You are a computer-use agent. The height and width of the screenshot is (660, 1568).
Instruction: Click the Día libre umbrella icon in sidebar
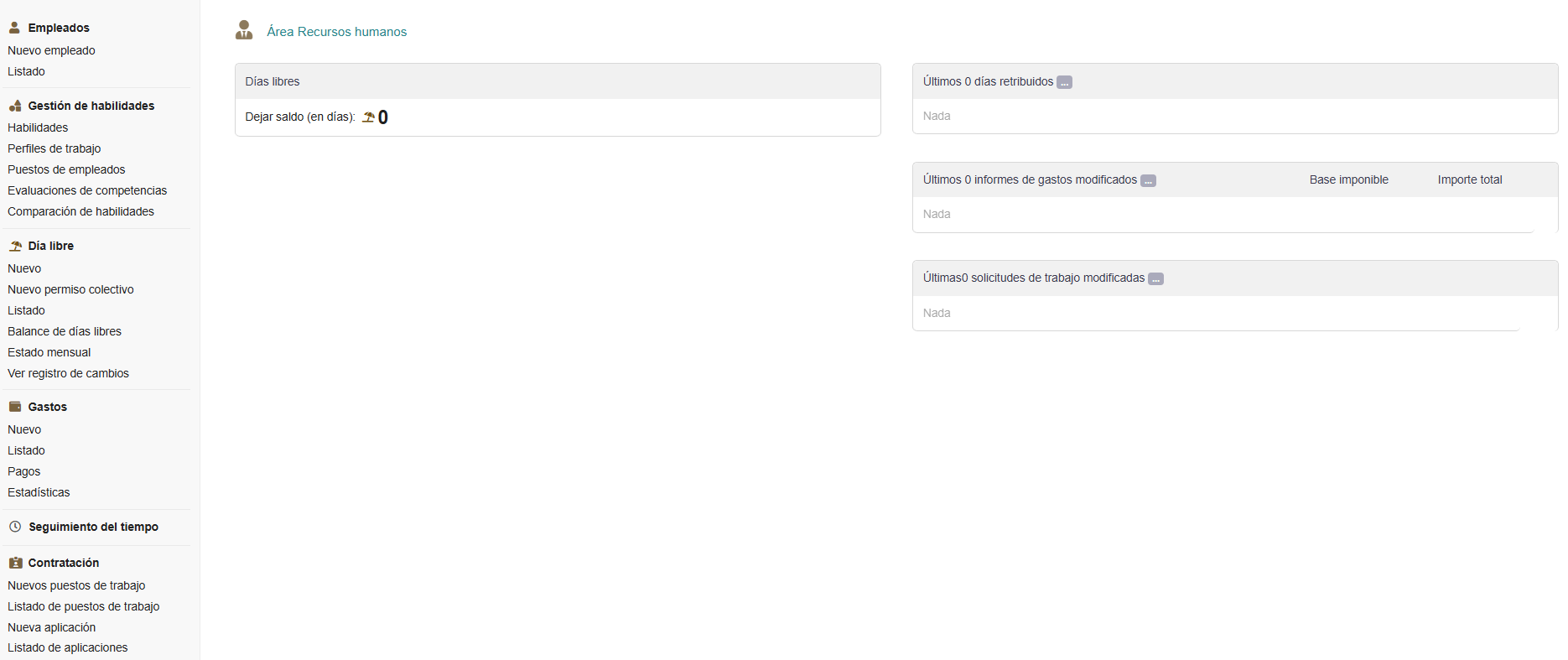[x=15, y=246]
